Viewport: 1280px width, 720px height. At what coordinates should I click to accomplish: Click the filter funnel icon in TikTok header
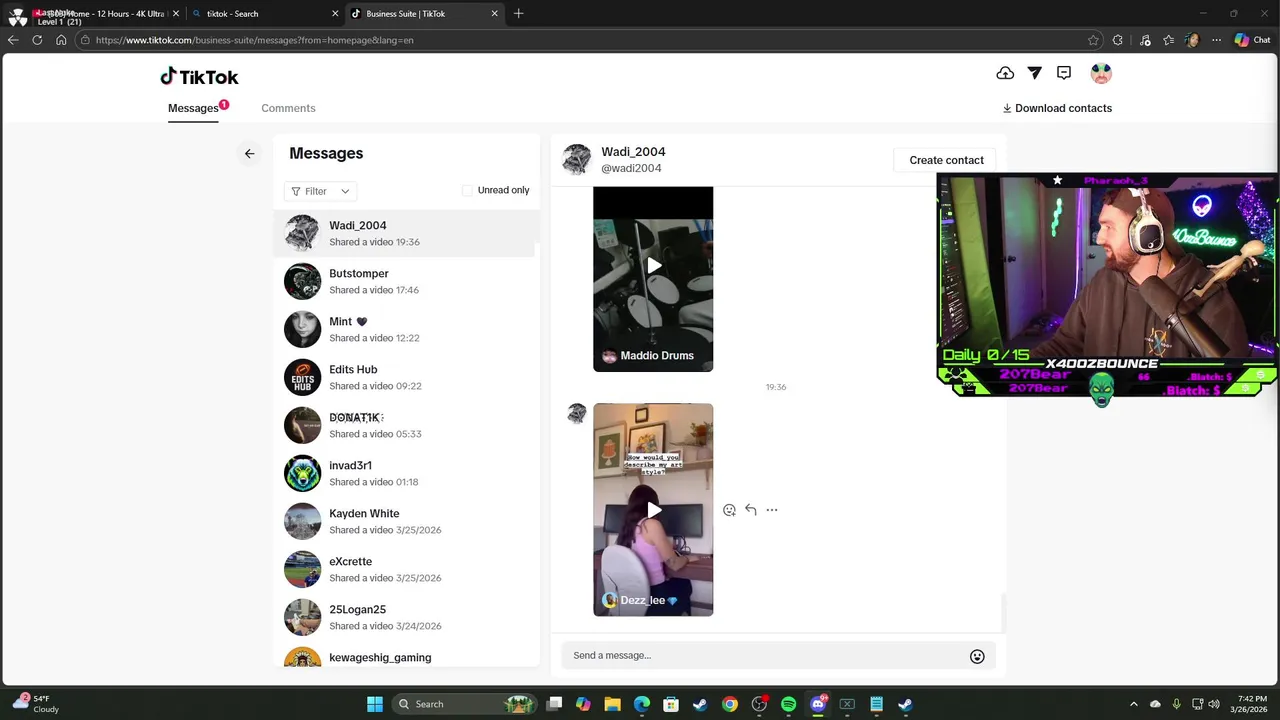coord(1035,73)
